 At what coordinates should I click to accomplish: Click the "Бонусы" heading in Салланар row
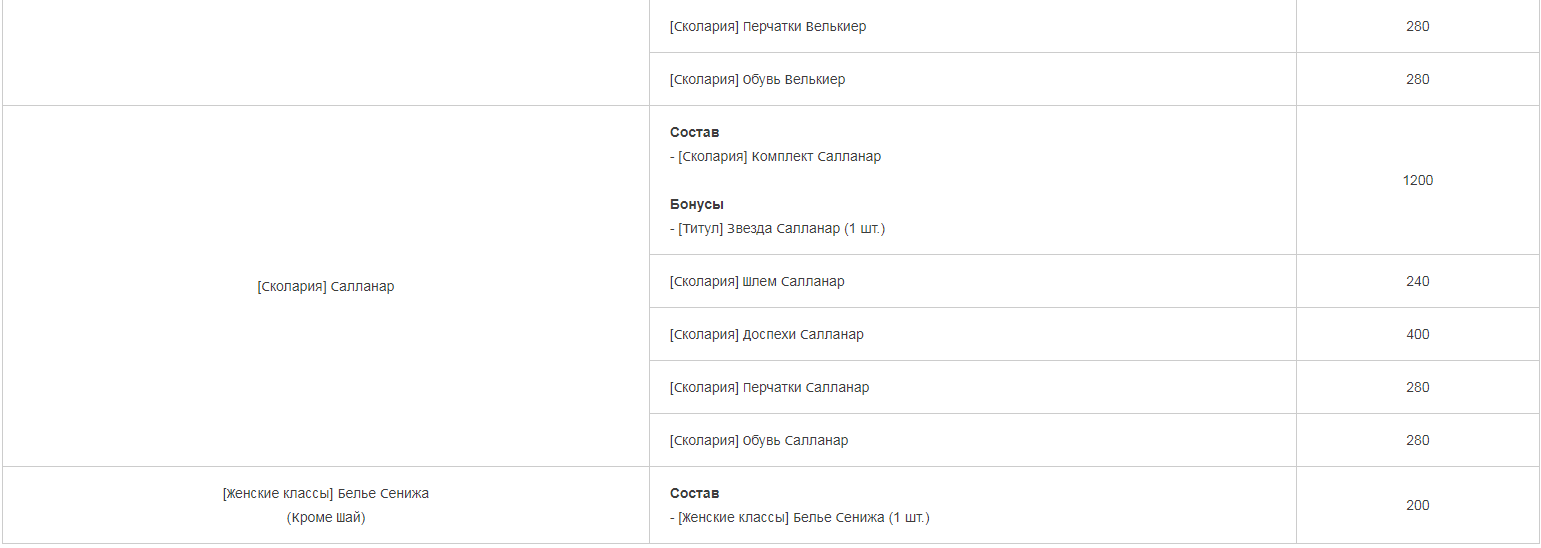point(696,205)
